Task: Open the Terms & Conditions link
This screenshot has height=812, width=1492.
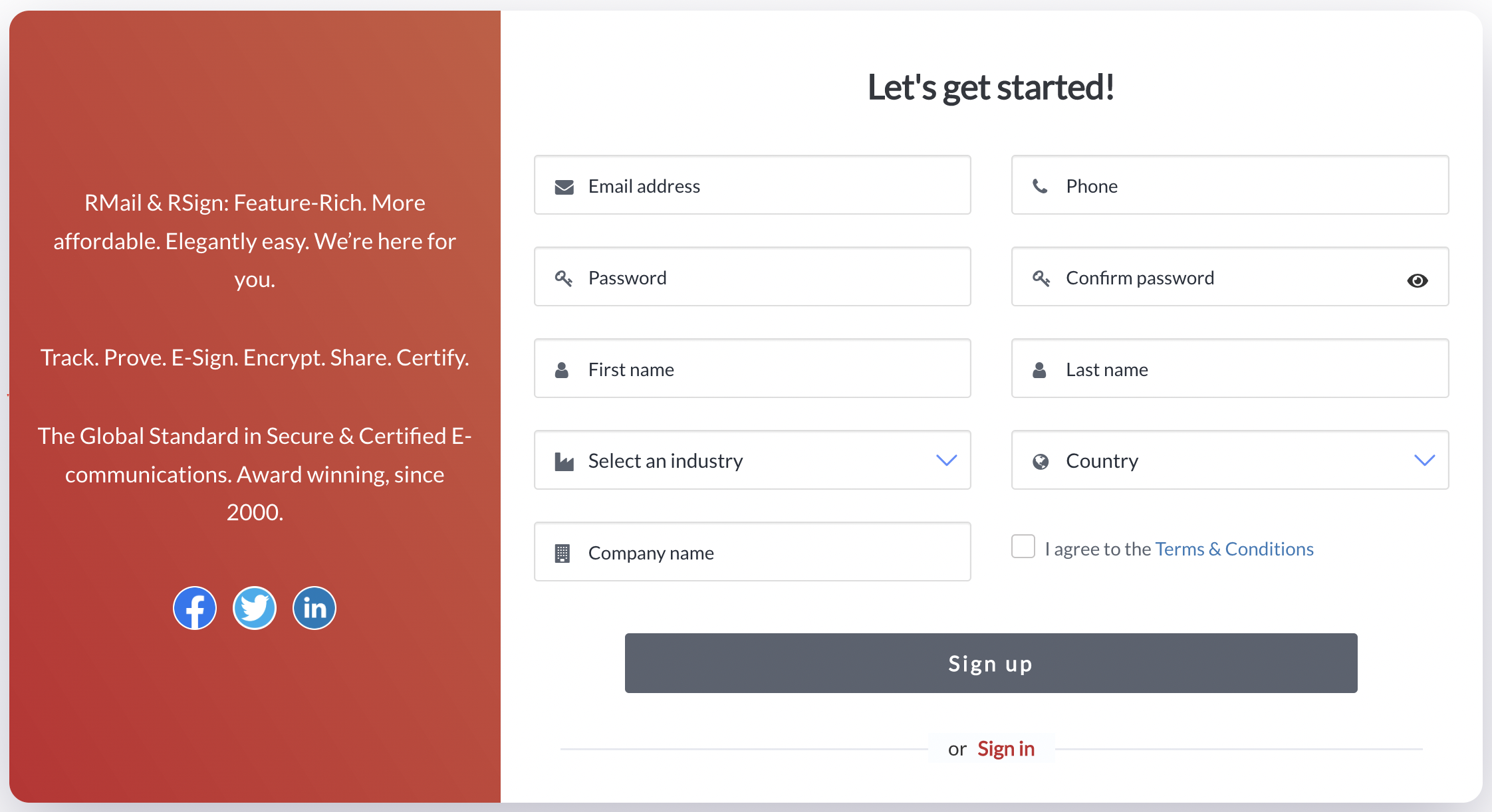Action: point(1234,549)
